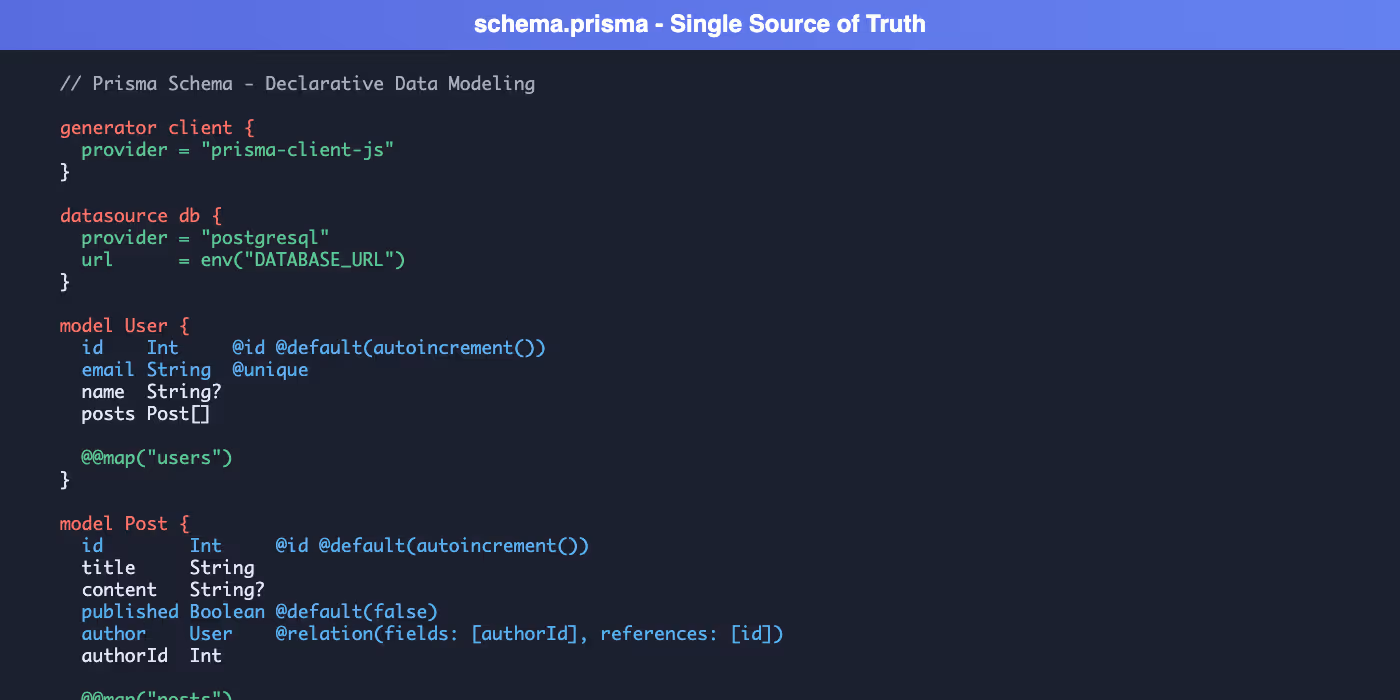This screenshot has height=700, width=1400.
Task: Click the @@map("users") attribute
Action: click(157, 458)
